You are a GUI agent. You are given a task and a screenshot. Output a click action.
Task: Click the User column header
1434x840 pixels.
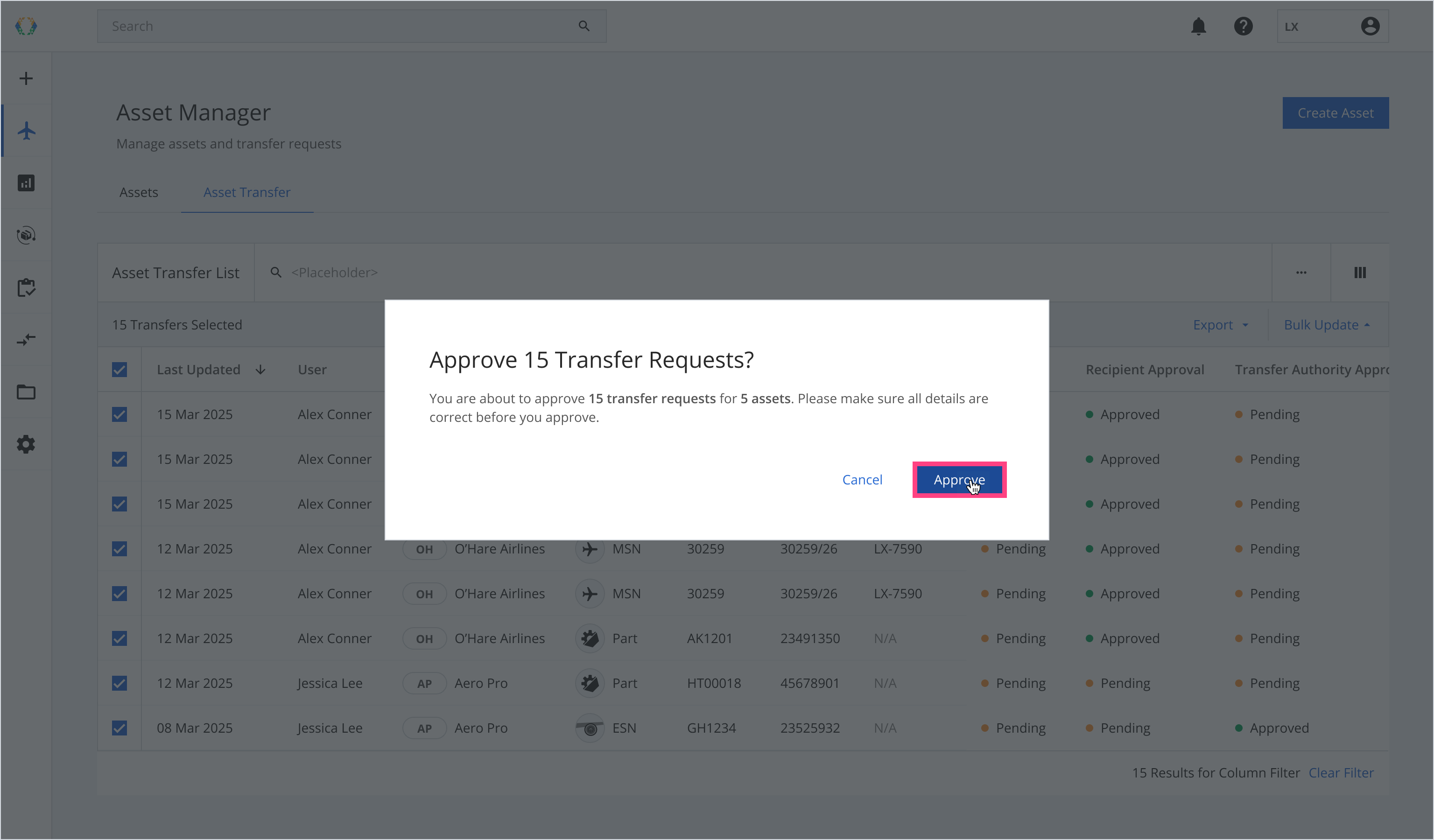[312, 370]
